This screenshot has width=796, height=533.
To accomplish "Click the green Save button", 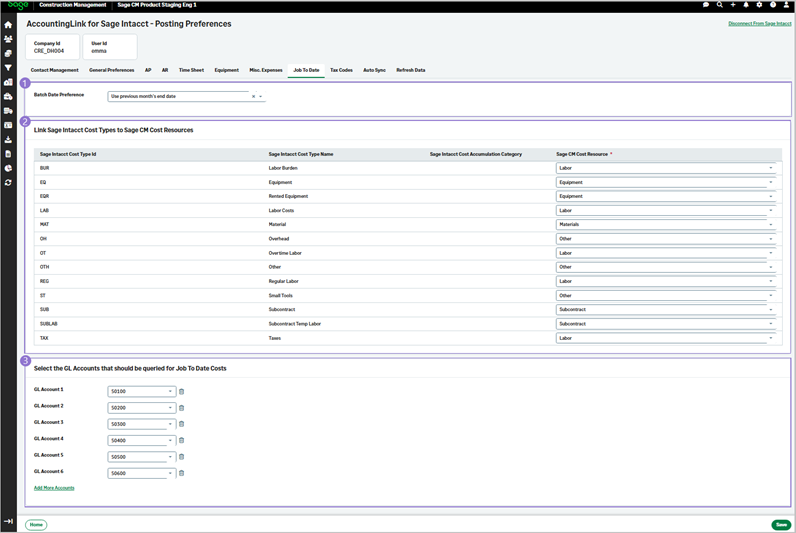I will coord(781,525).
